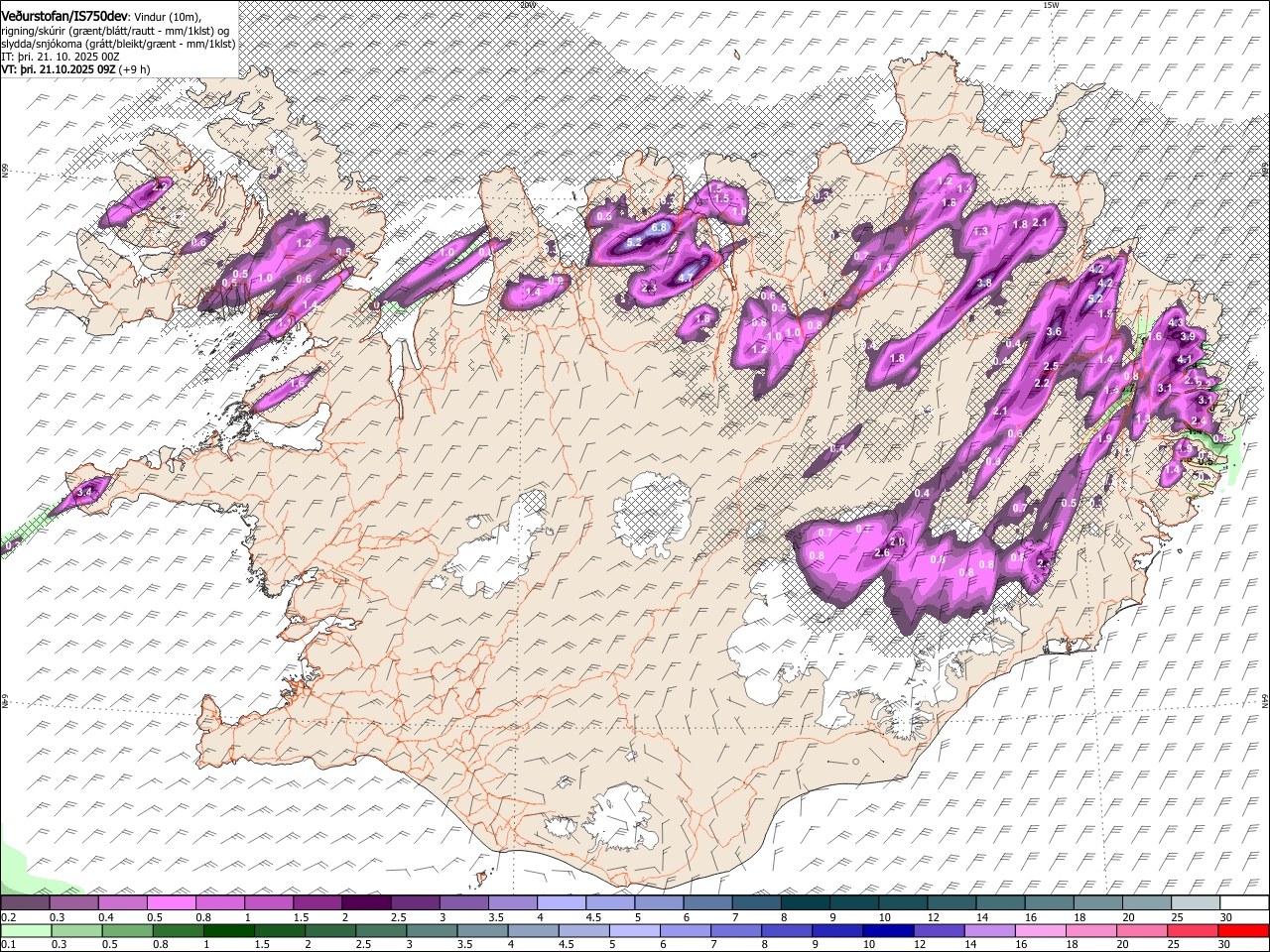Select the '2.3' precipitation value on the map
1270x952 pixels.
(x=650, y=288)
